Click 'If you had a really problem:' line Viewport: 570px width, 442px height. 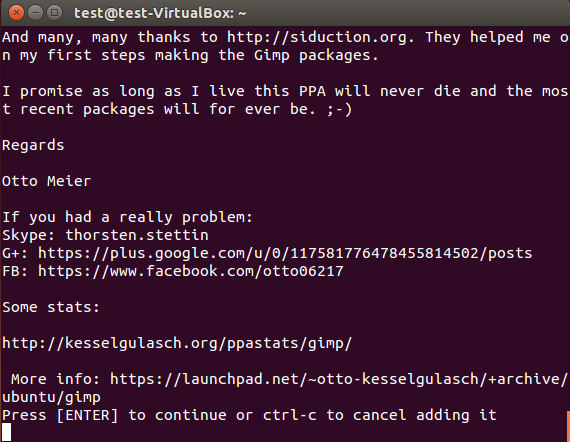click(x=127, y=217)
